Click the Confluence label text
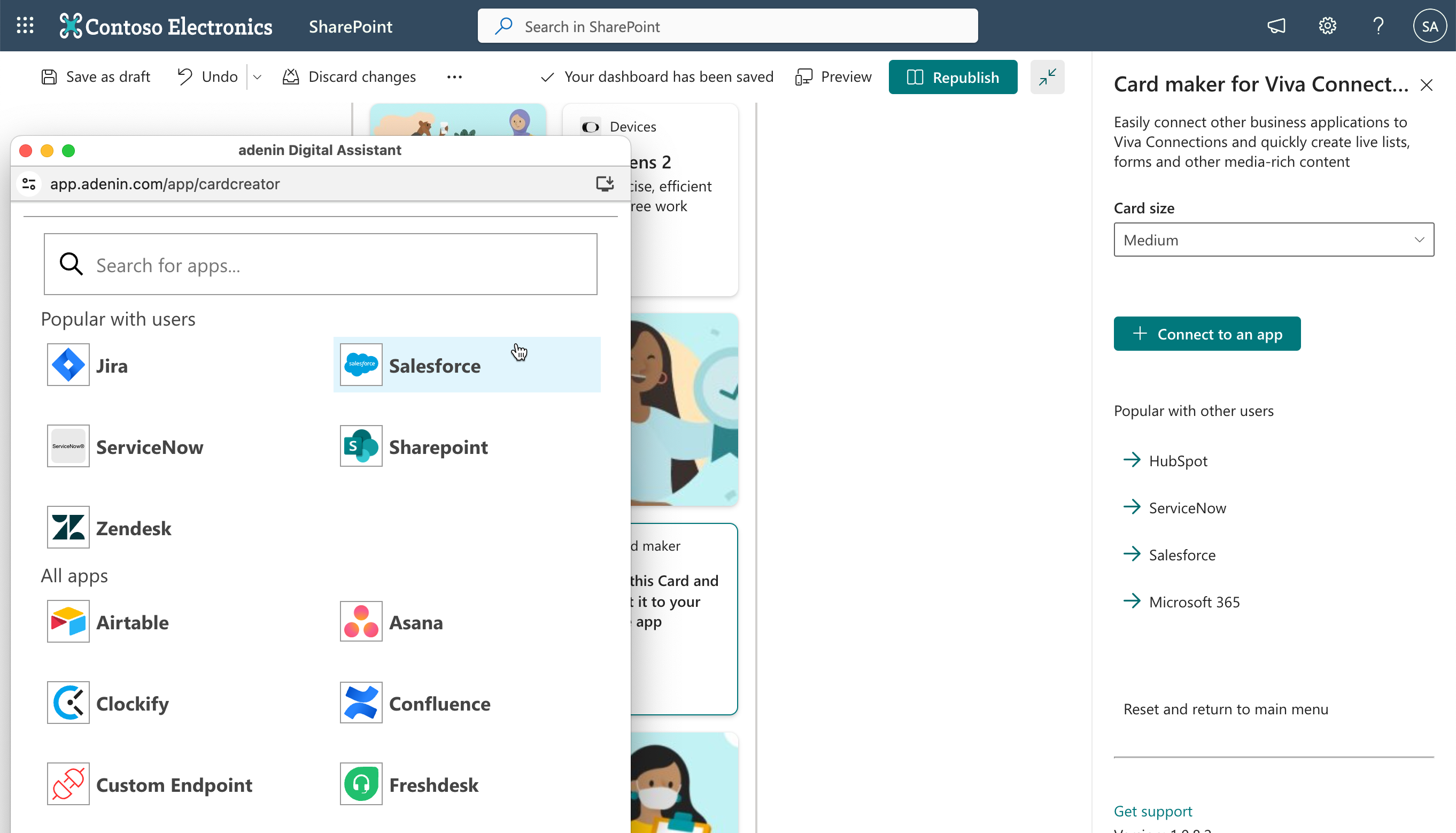This screenshot has height=833, width=1456. [440, 703]
